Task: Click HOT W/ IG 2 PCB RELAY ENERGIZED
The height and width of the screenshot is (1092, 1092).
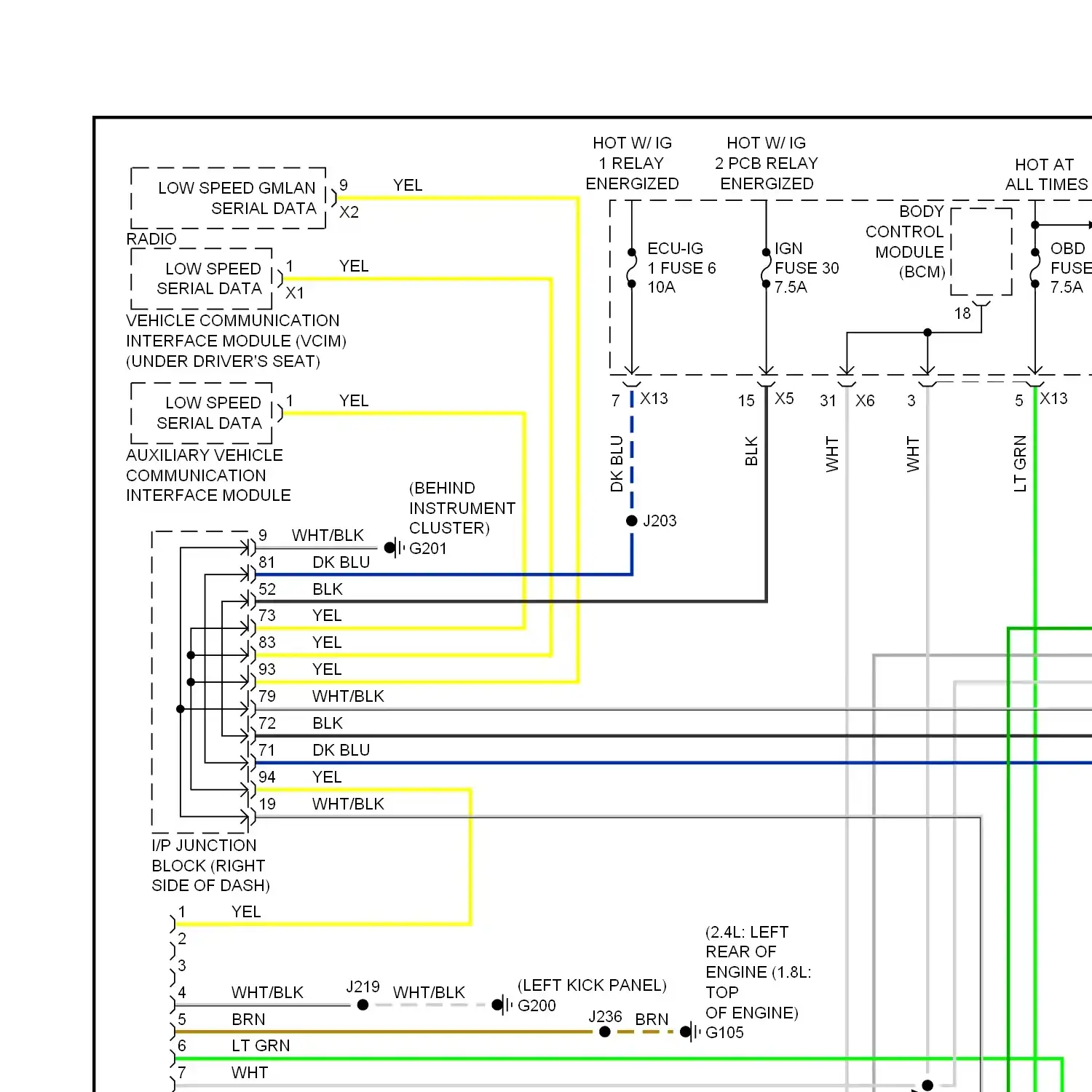Action: (x=767, y=163)
